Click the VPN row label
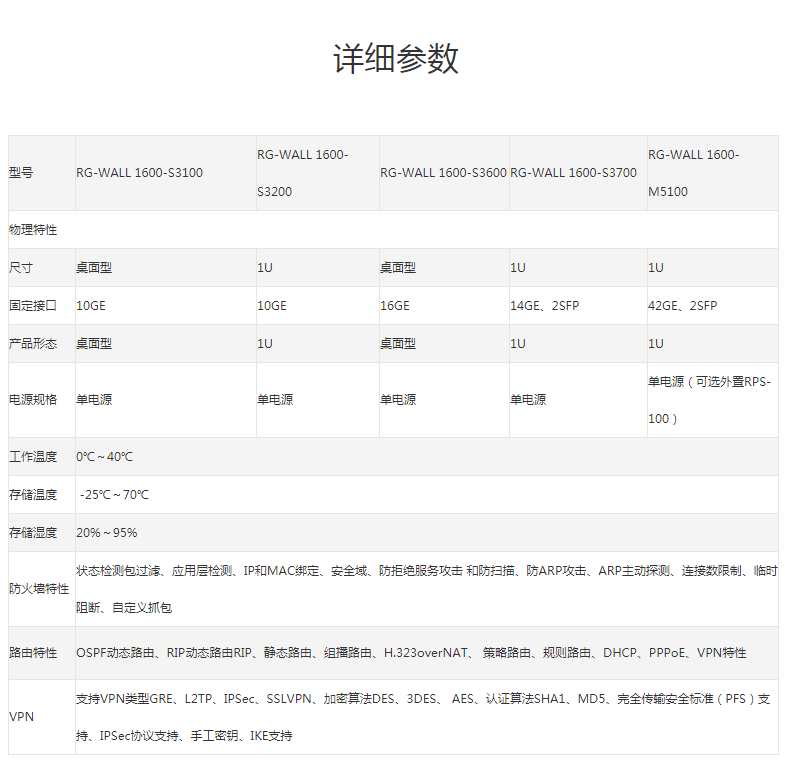This screenshot has width=787, height=765. 21,717
